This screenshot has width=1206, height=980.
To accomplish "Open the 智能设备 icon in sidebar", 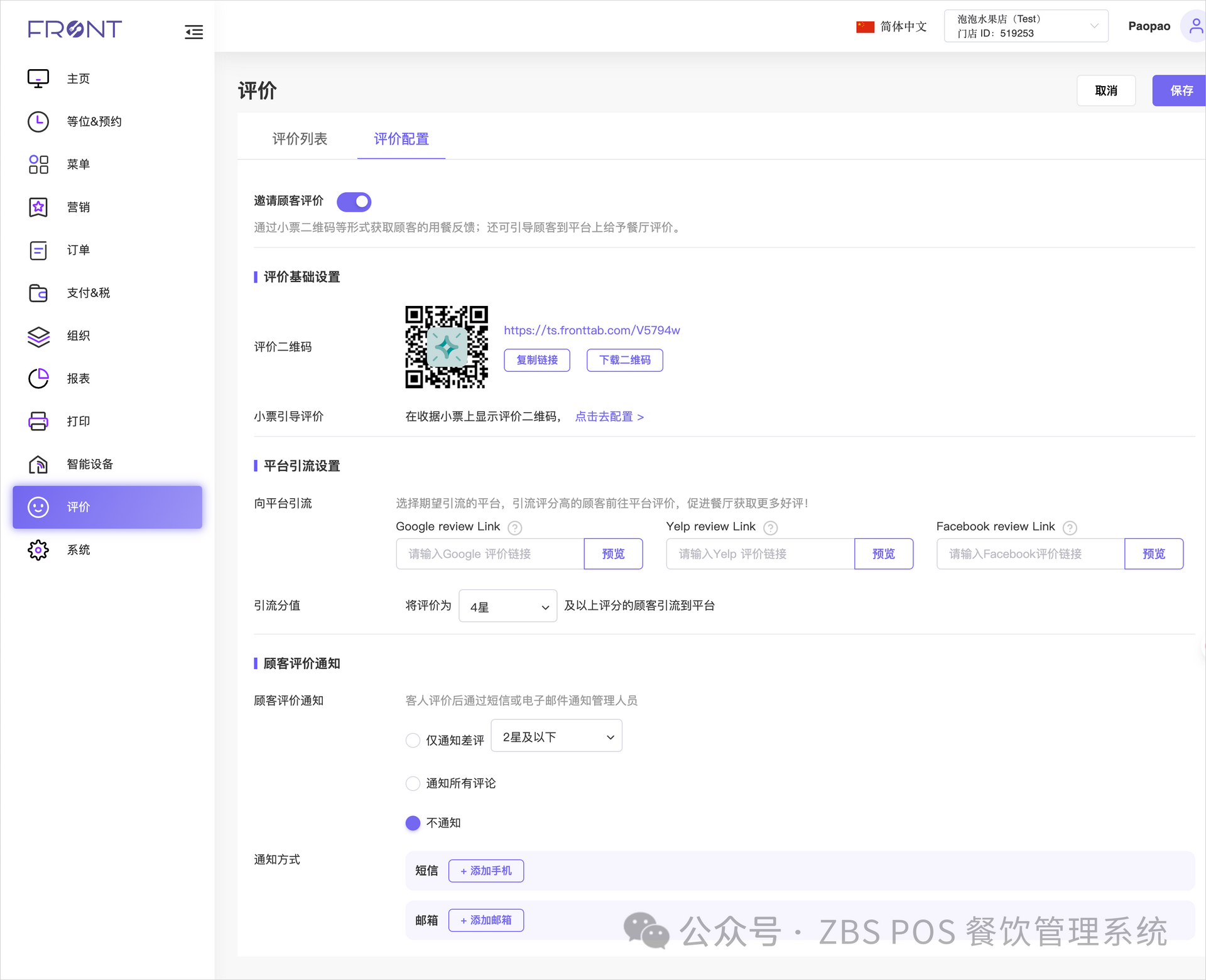I will tap(38, 464).
